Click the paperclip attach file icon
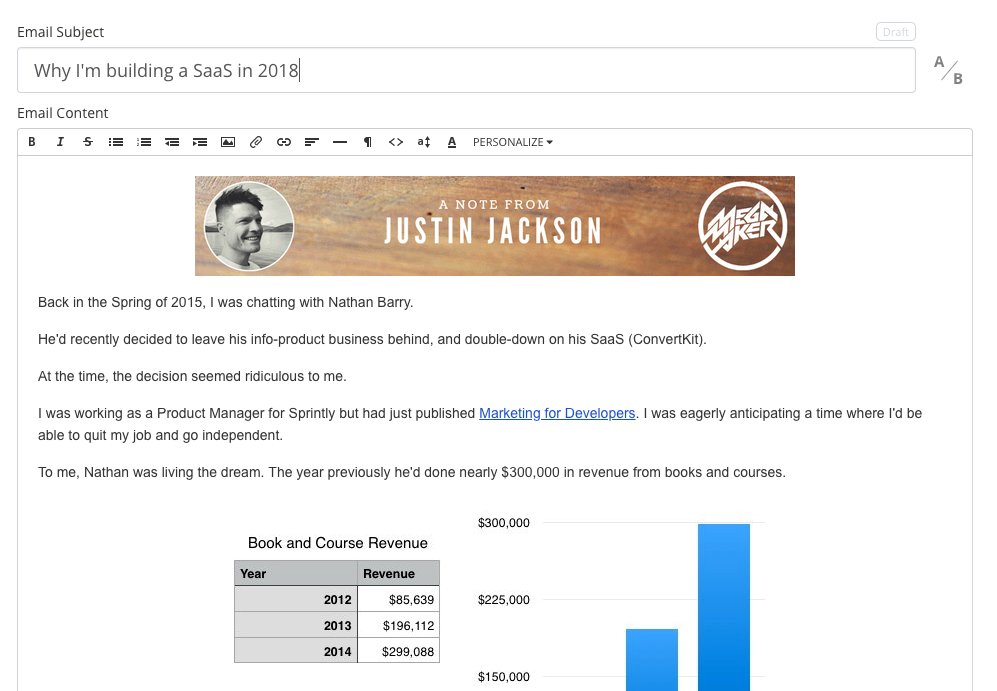The height and width of the screenshot is (691, 997). 256,142
